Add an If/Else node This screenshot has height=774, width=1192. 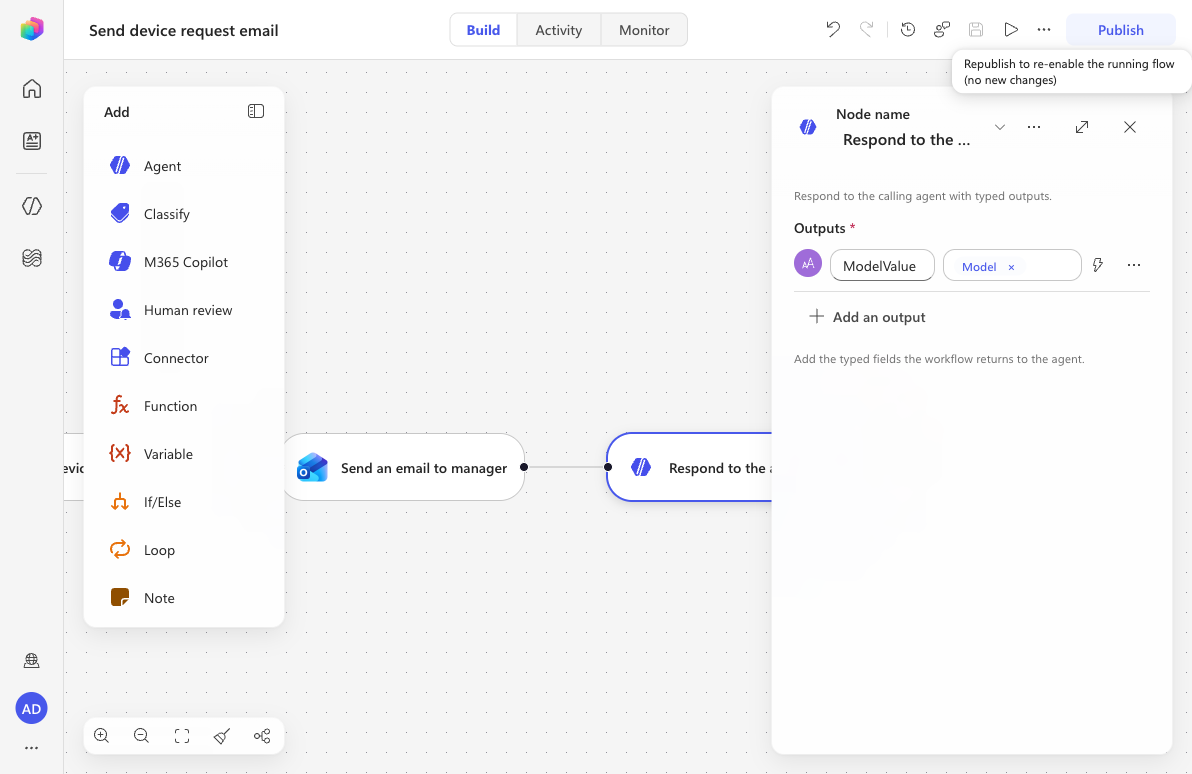click(184, 502)
